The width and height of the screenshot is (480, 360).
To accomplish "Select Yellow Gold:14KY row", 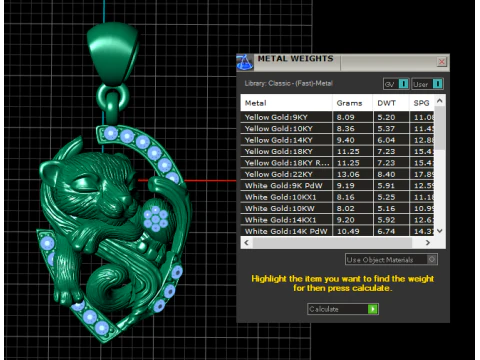I will point(337,140).
